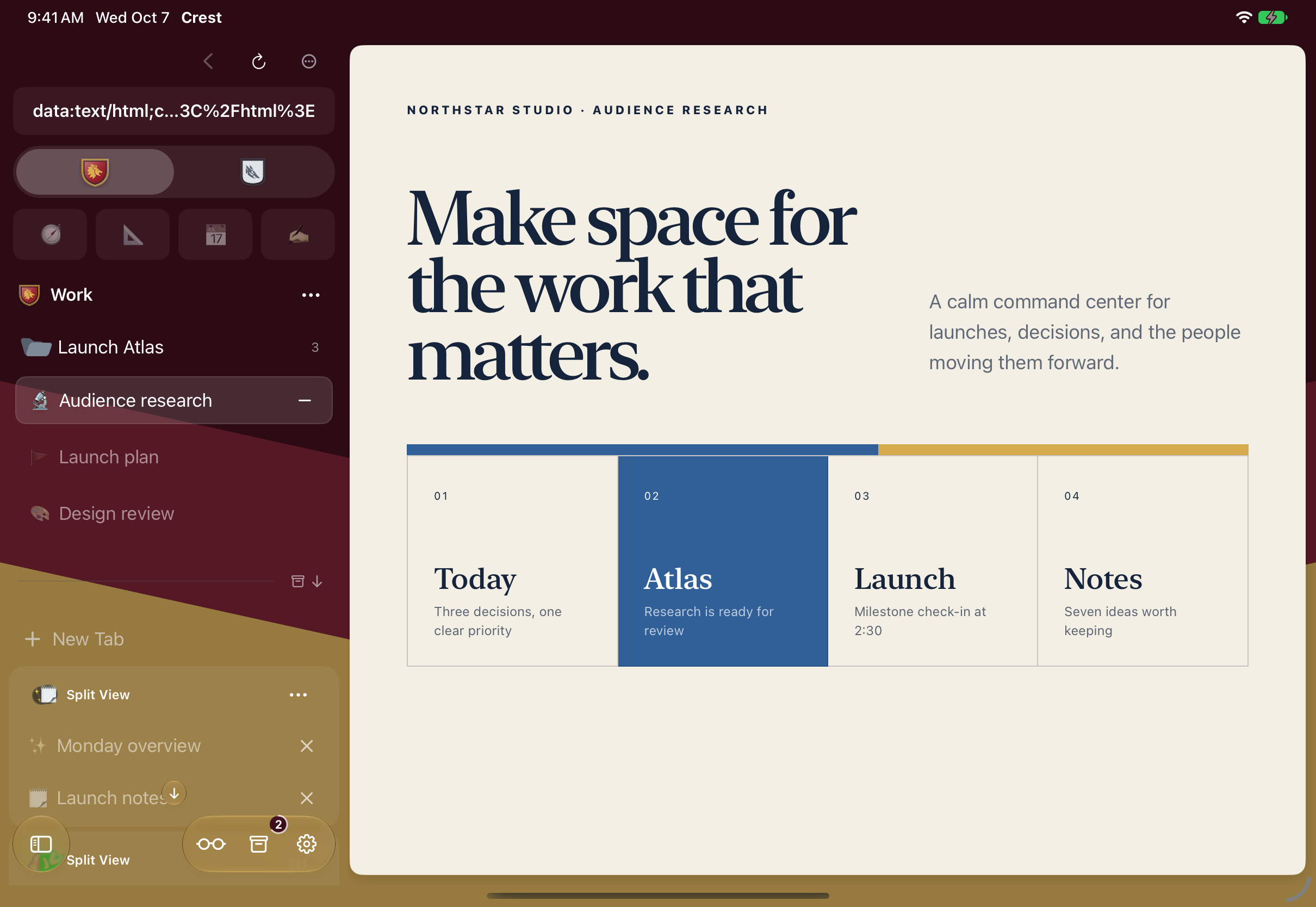Switch to the gray shield space

click(253, 172)
